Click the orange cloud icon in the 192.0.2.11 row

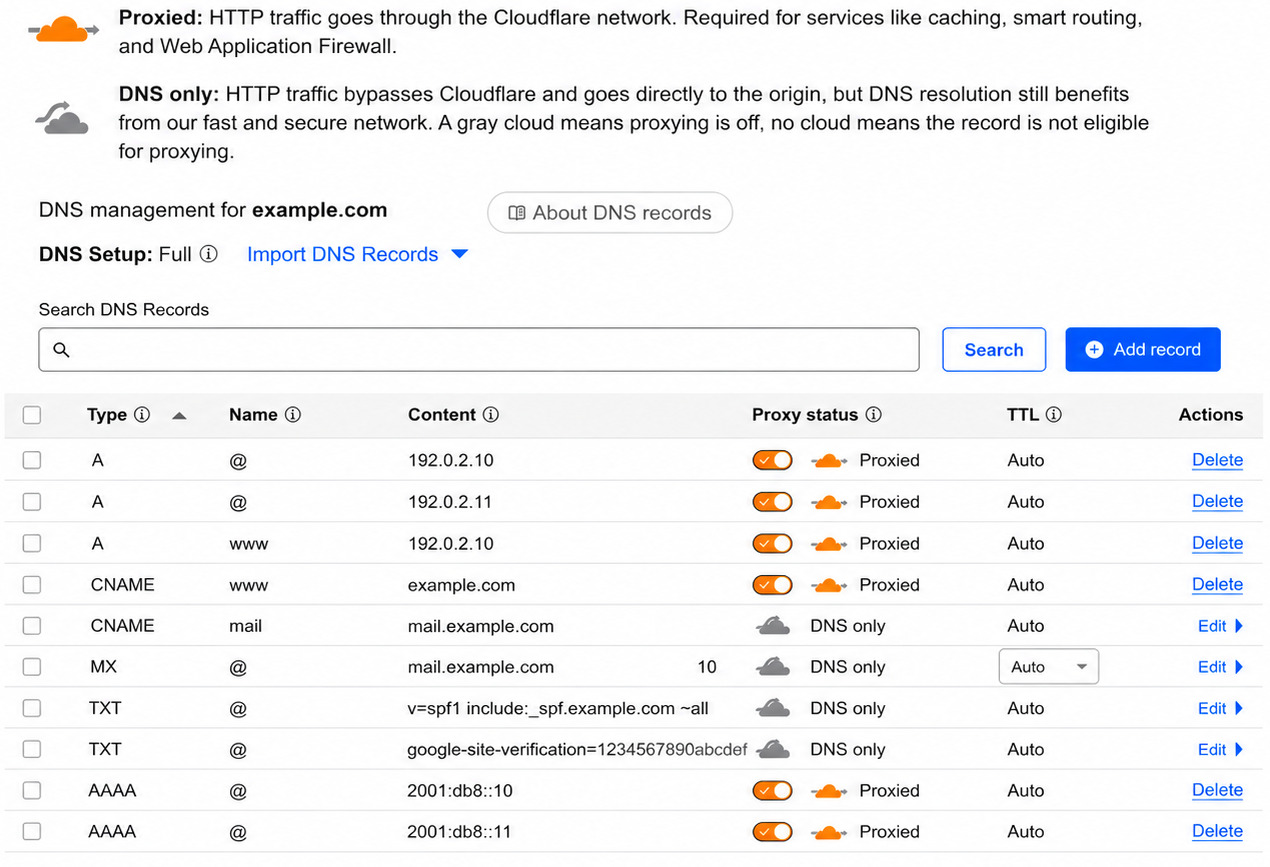(x=828, y=502)
